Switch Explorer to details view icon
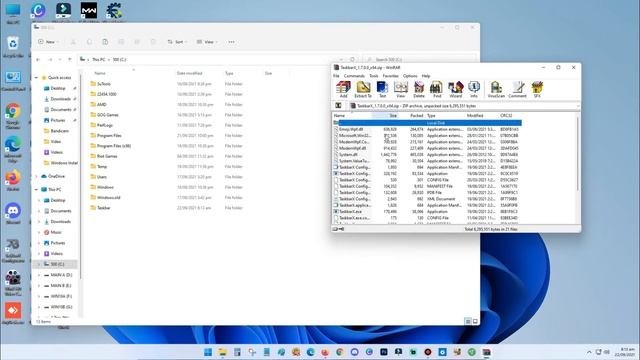The image size is (640, 360). [x=468, y=322]
